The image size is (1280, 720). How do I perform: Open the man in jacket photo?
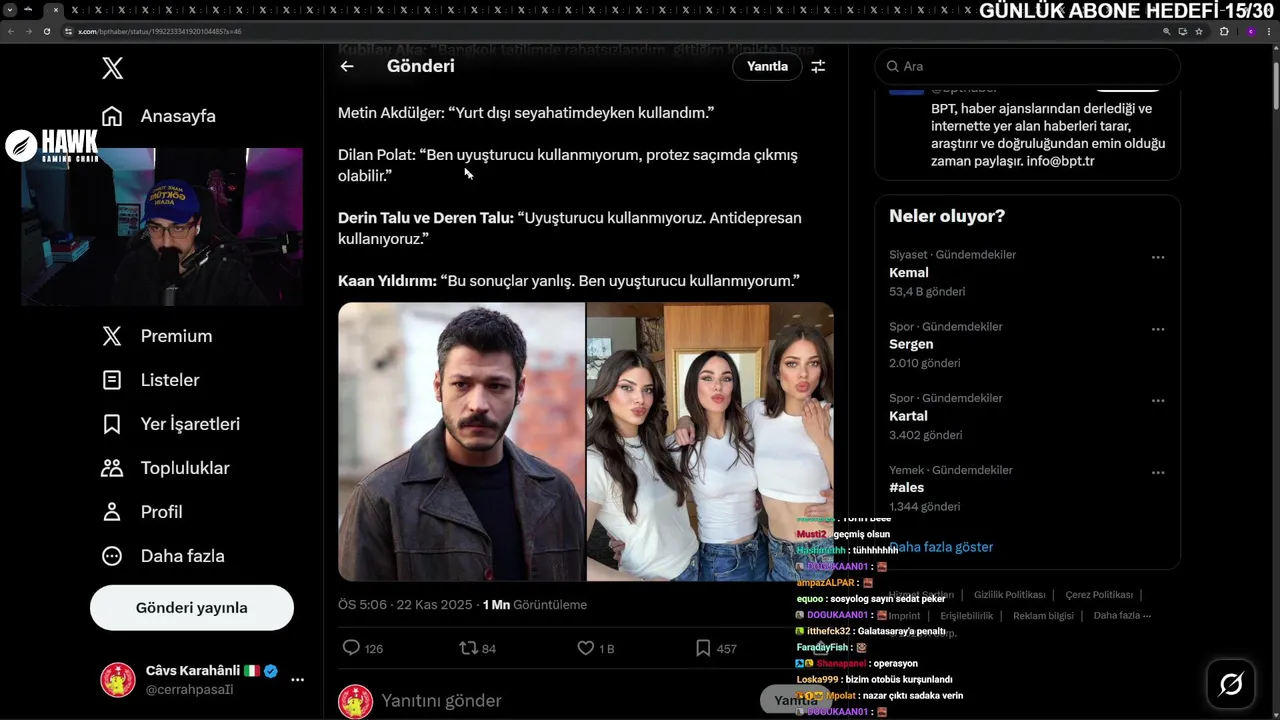[461, 442]
